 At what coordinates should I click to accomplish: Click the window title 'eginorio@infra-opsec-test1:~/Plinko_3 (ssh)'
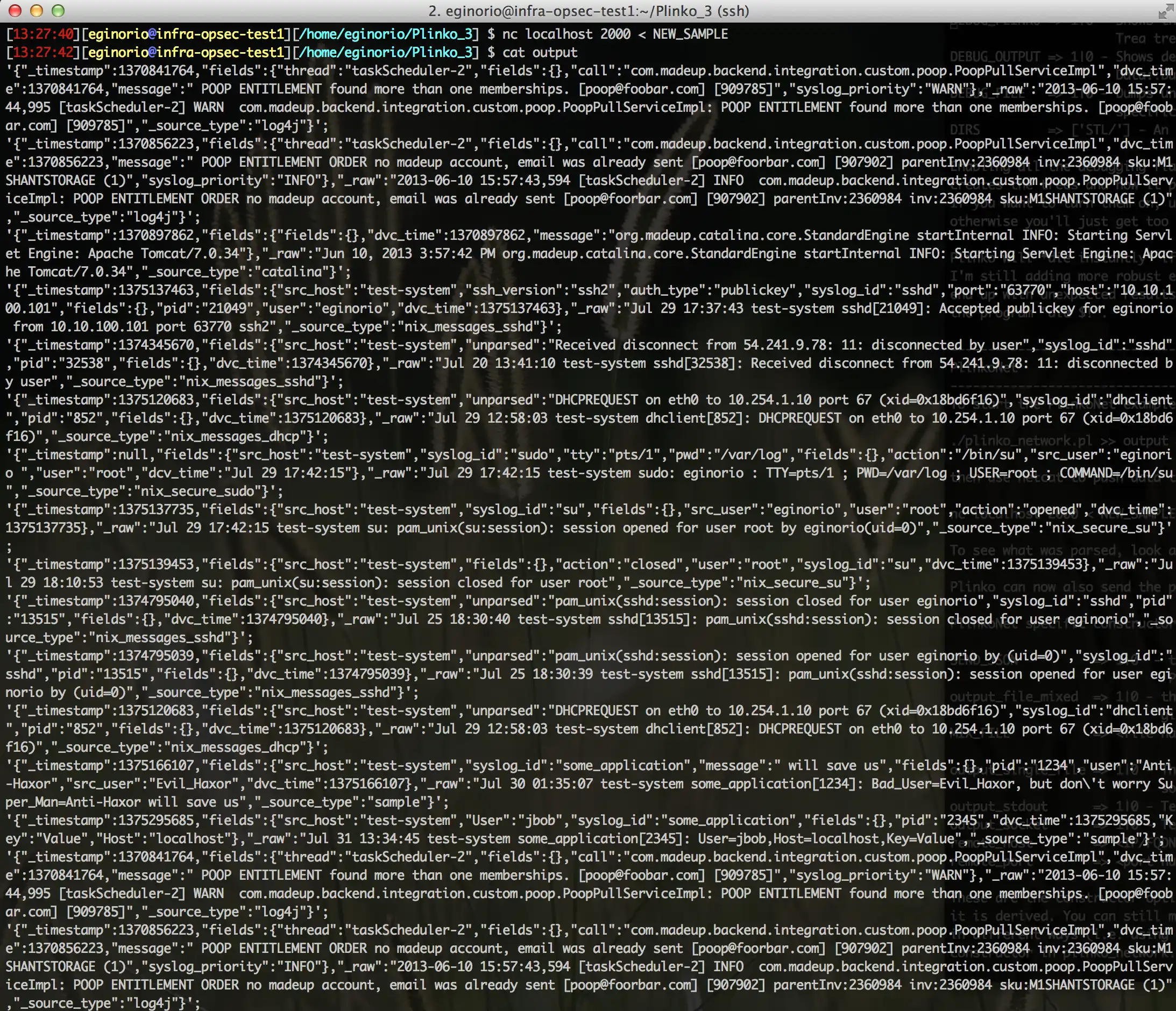click(x=589, y=11)
